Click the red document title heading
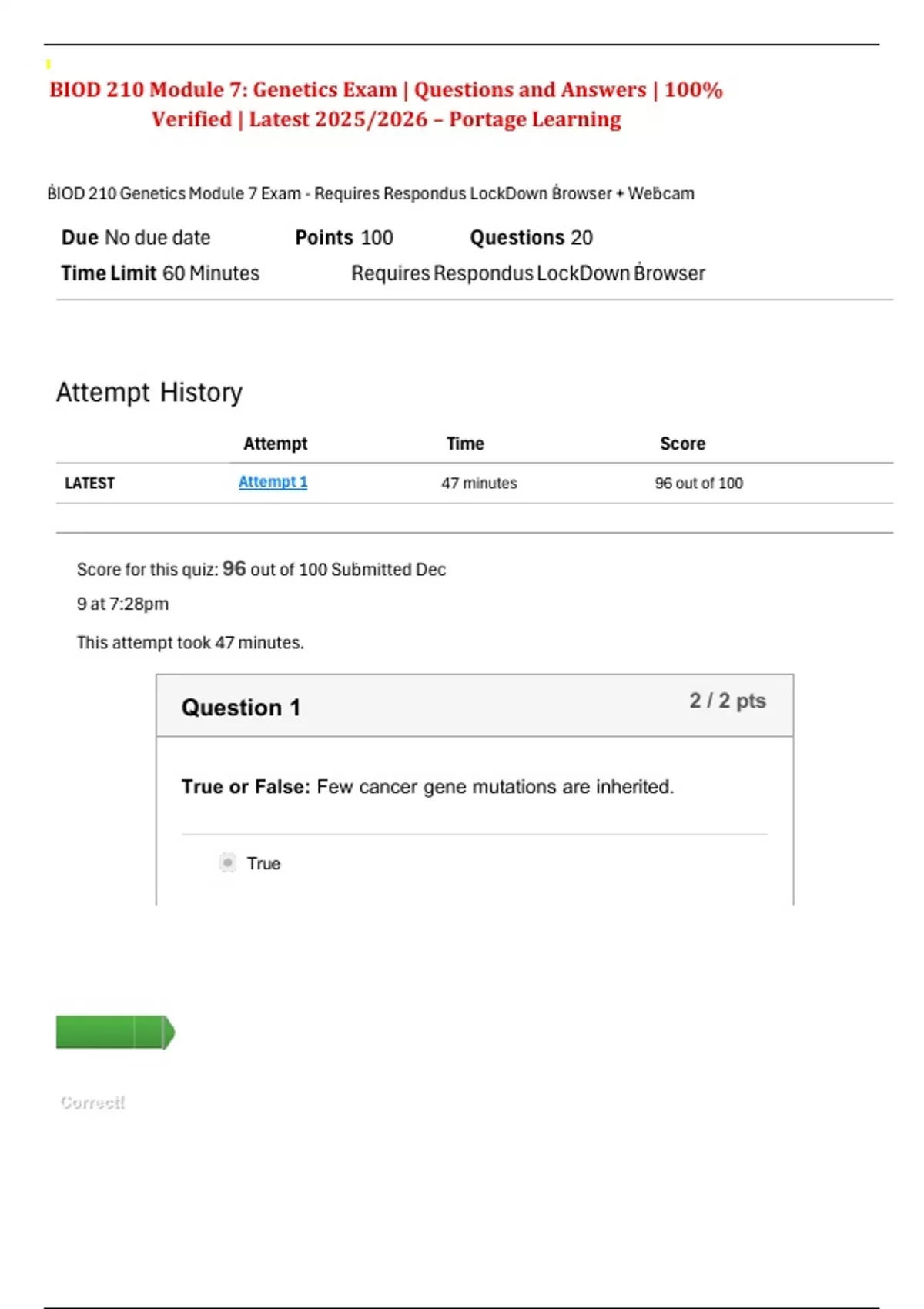The height and width of the screenshot is (1309, 924). pyautogui.click(x=386, y=104)
